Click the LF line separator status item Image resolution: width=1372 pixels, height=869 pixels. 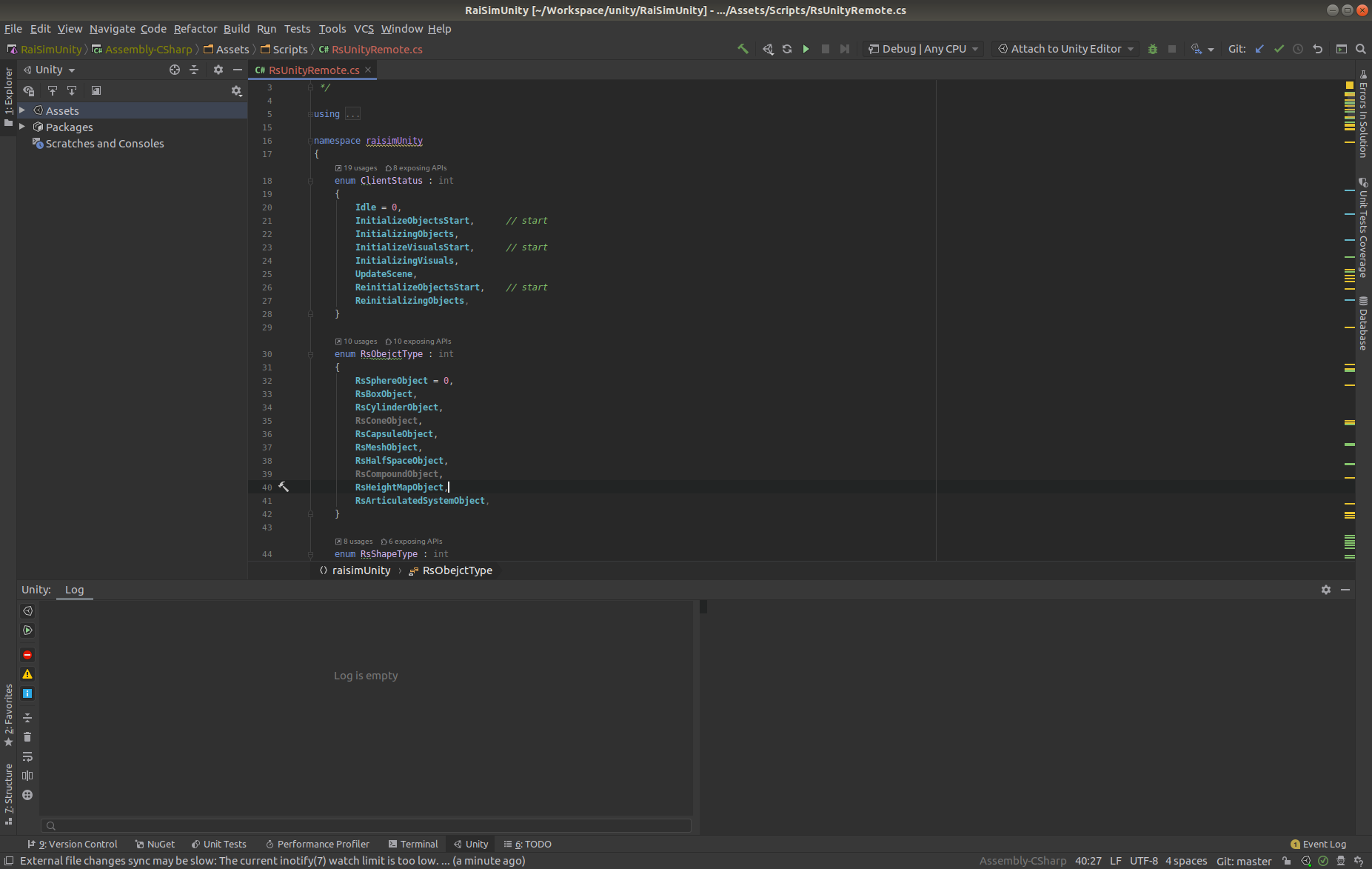[x=1115, y=861]
